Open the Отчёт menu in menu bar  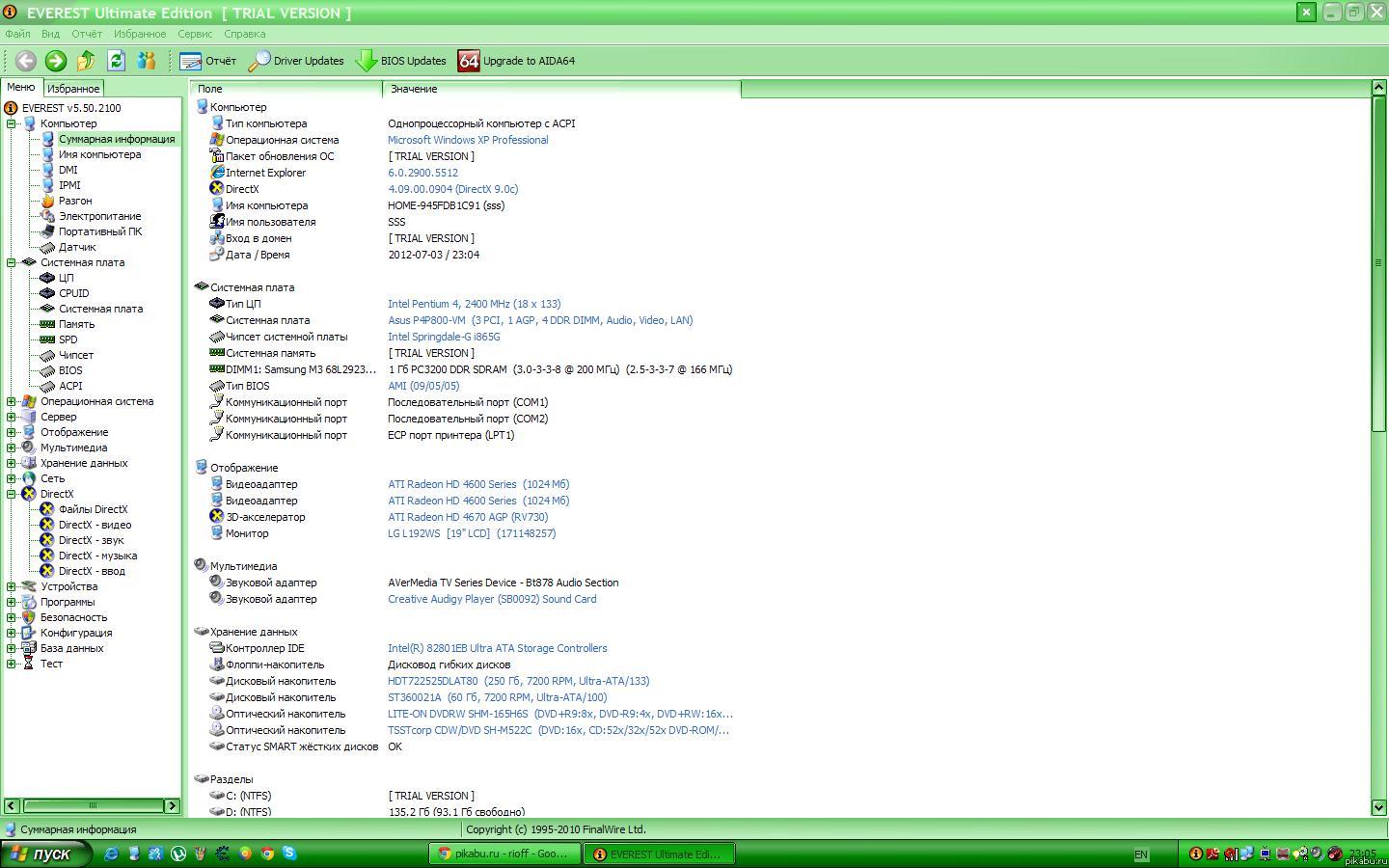pyautogui.click(x=86, y=34)
